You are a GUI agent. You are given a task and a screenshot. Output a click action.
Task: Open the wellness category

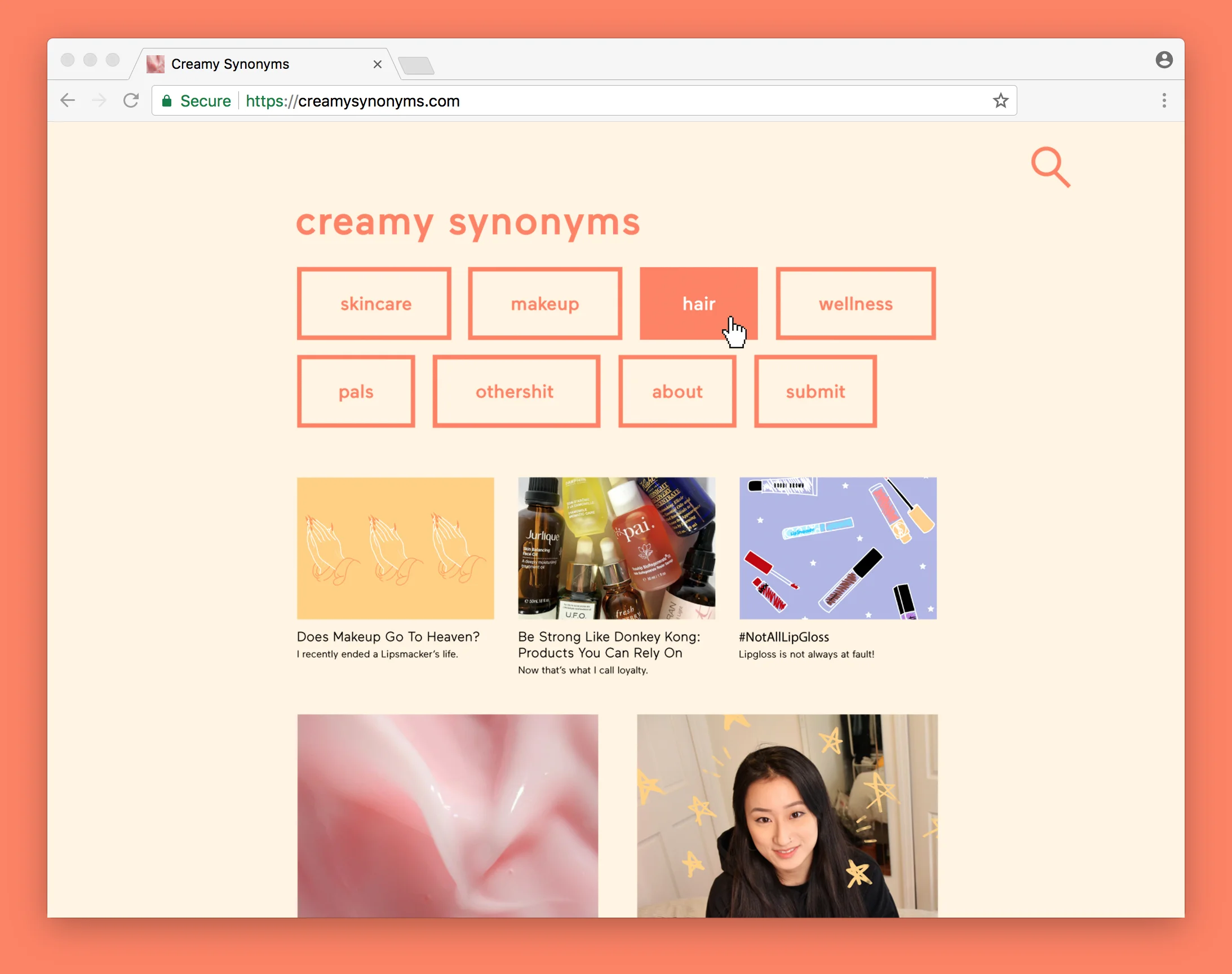click(x=855, y=303)
